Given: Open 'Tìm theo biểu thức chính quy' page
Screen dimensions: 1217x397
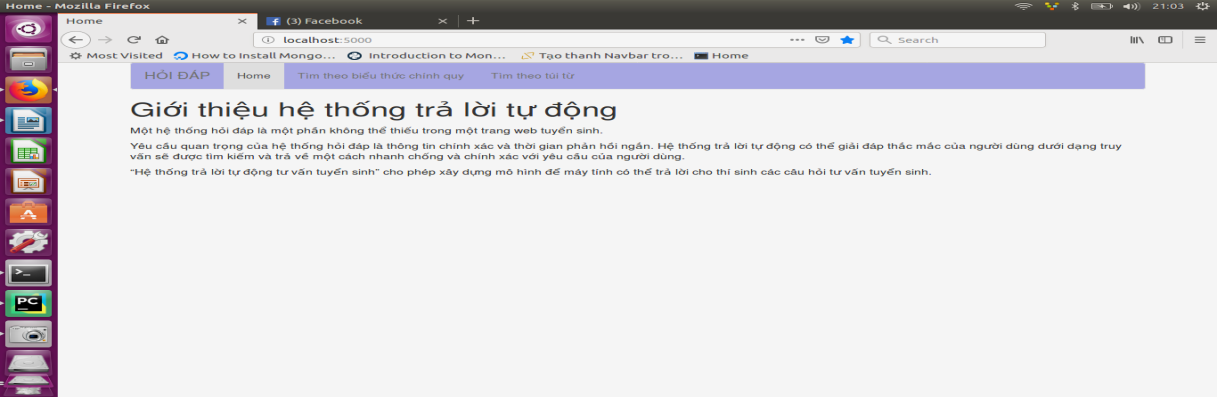Looking at the screenshot, I should click(381, 76).
